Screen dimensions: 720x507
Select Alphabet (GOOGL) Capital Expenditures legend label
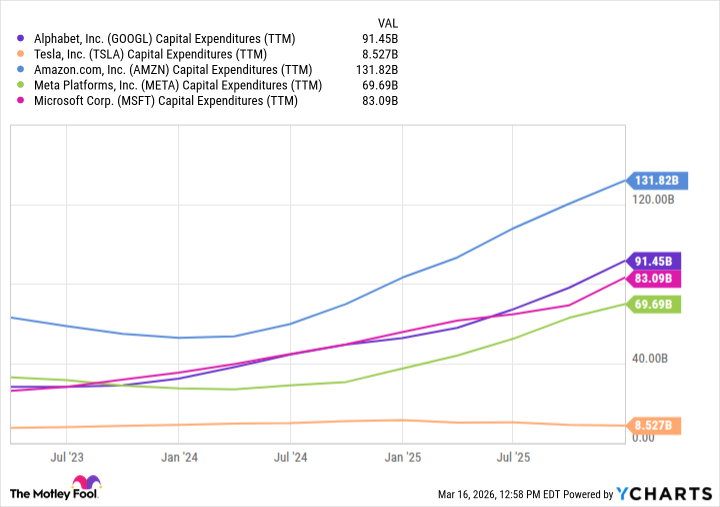click(x=167, y=38)
